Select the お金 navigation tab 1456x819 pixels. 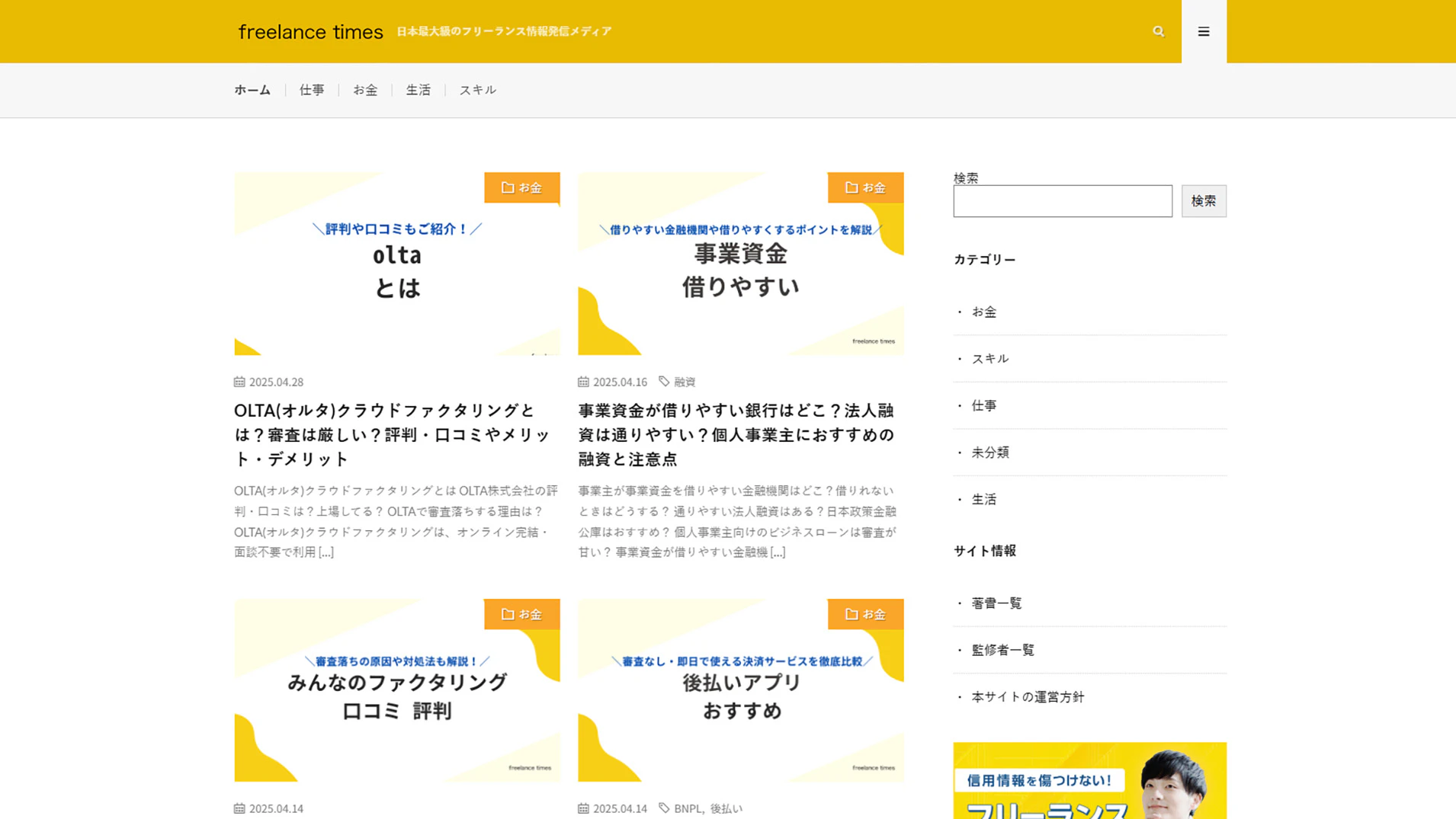click(x=365, y=90)
